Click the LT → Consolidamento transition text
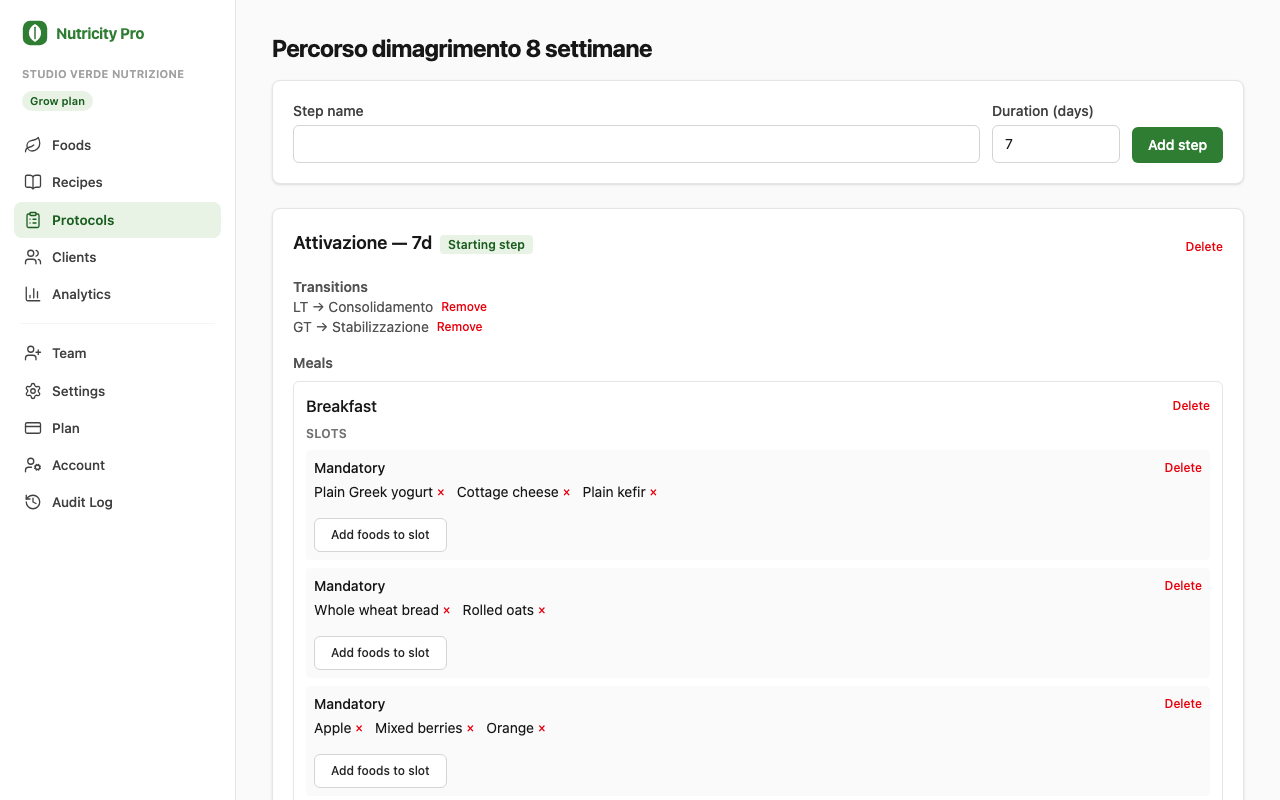 363,307
